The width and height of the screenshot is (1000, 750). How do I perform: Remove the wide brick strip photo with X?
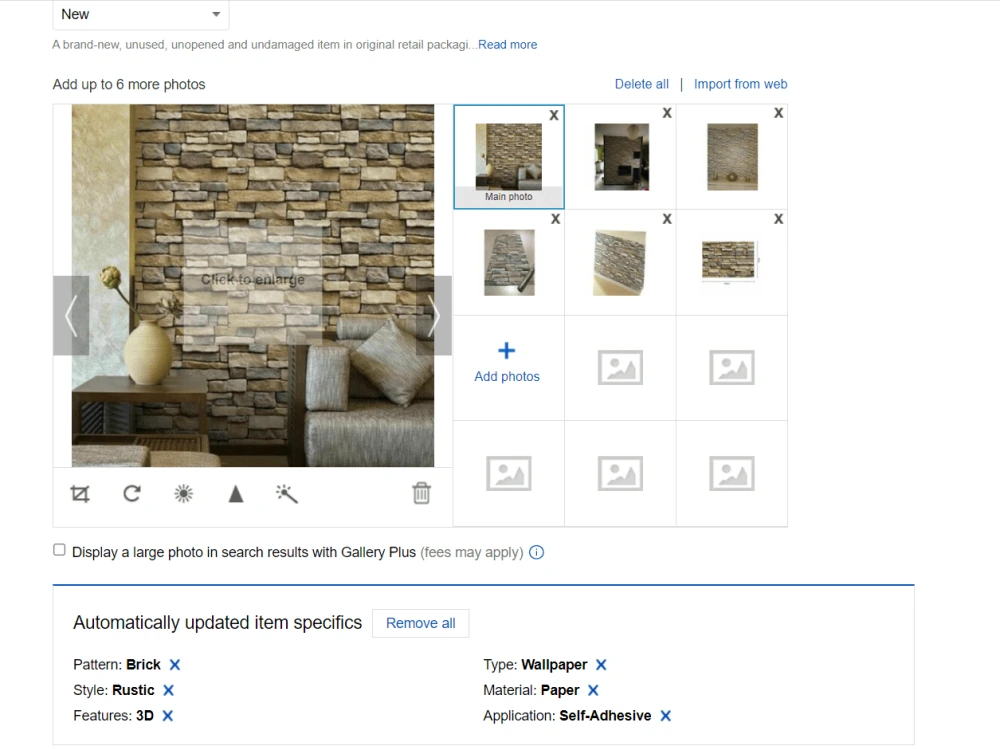point(779,219)
